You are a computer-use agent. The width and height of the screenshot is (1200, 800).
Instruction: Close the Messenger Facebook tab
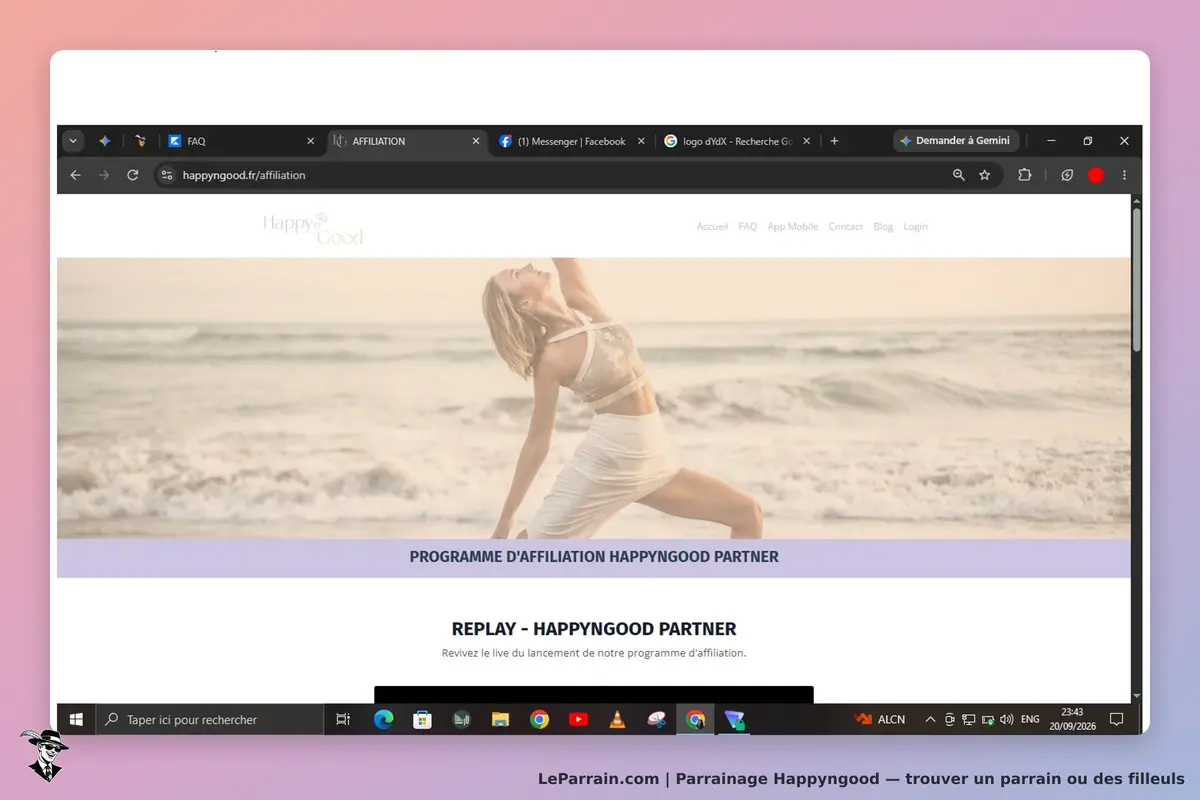tap(640, 141)
